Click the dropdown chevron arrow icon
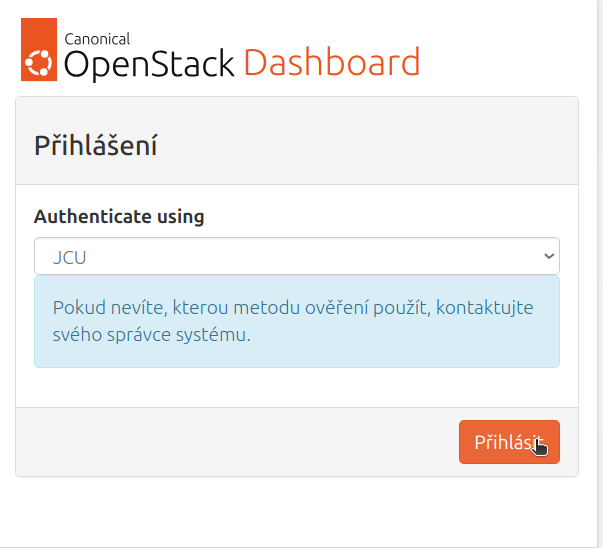Image resolution: width=603 pixels, height=548 pixels. coord(548,256)
